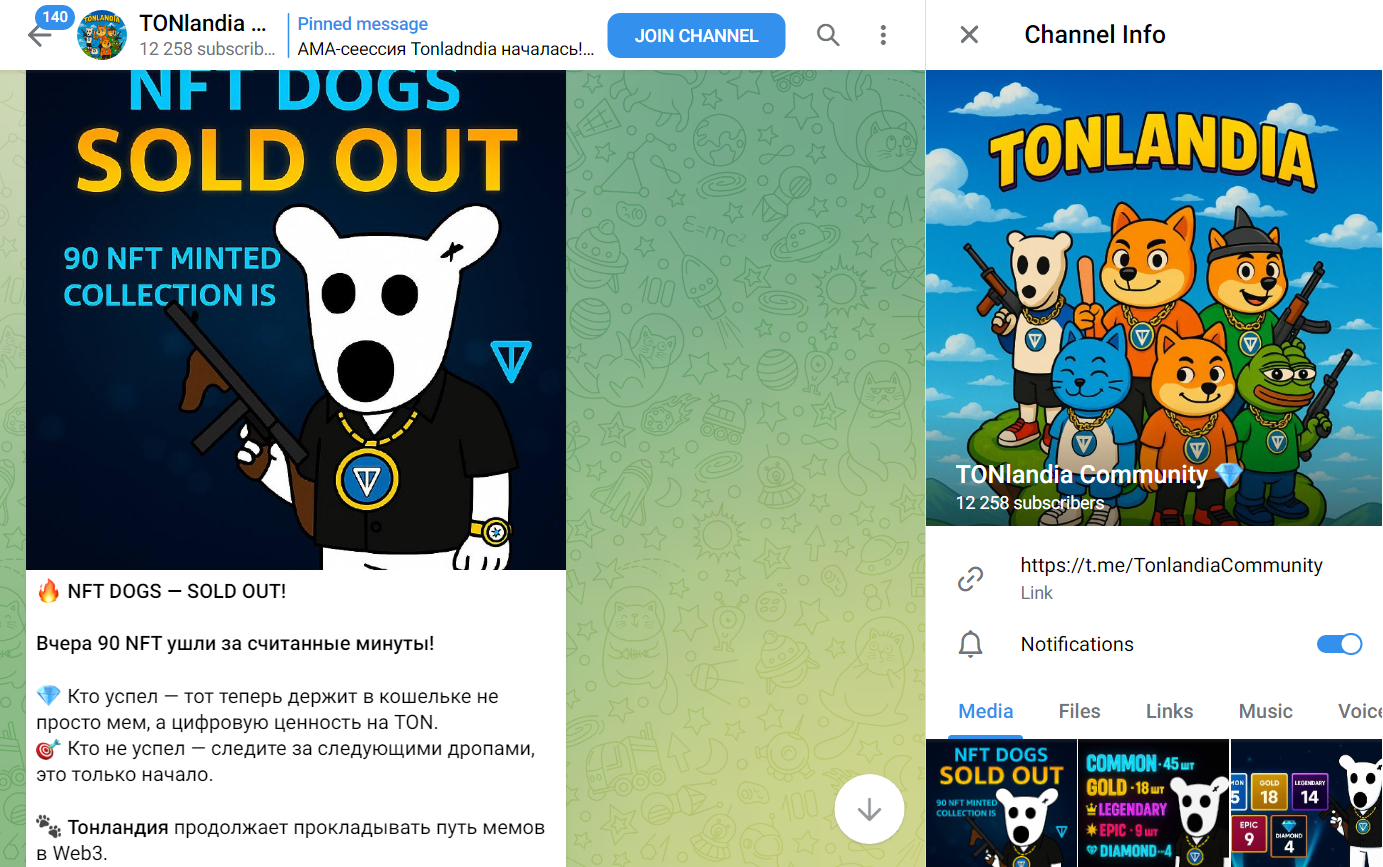Join the TONlandia channel
The height and width of the screenshot is (867, 1383).
(696, 36)
